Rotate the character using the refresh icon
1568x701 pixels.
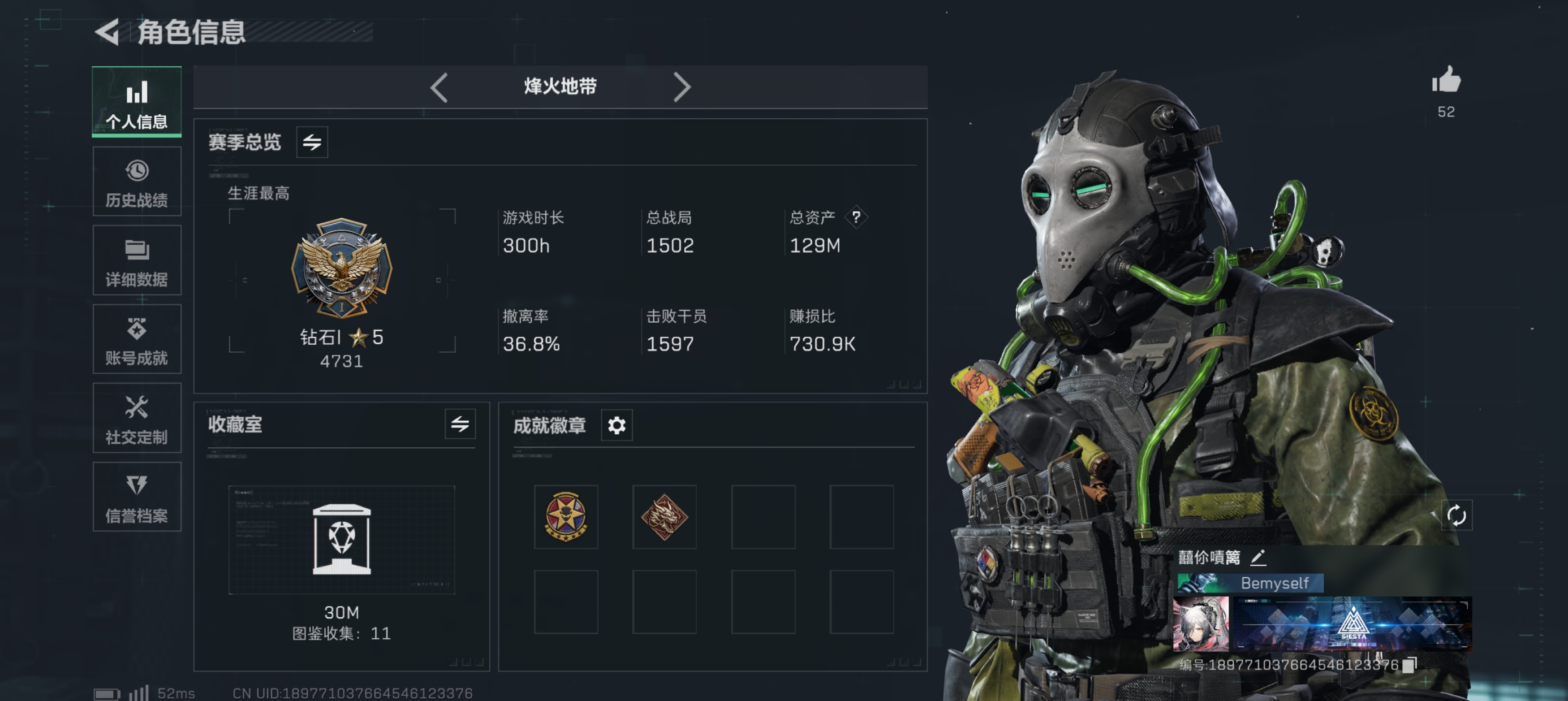pyautogui.click(x=1457, y=516)
